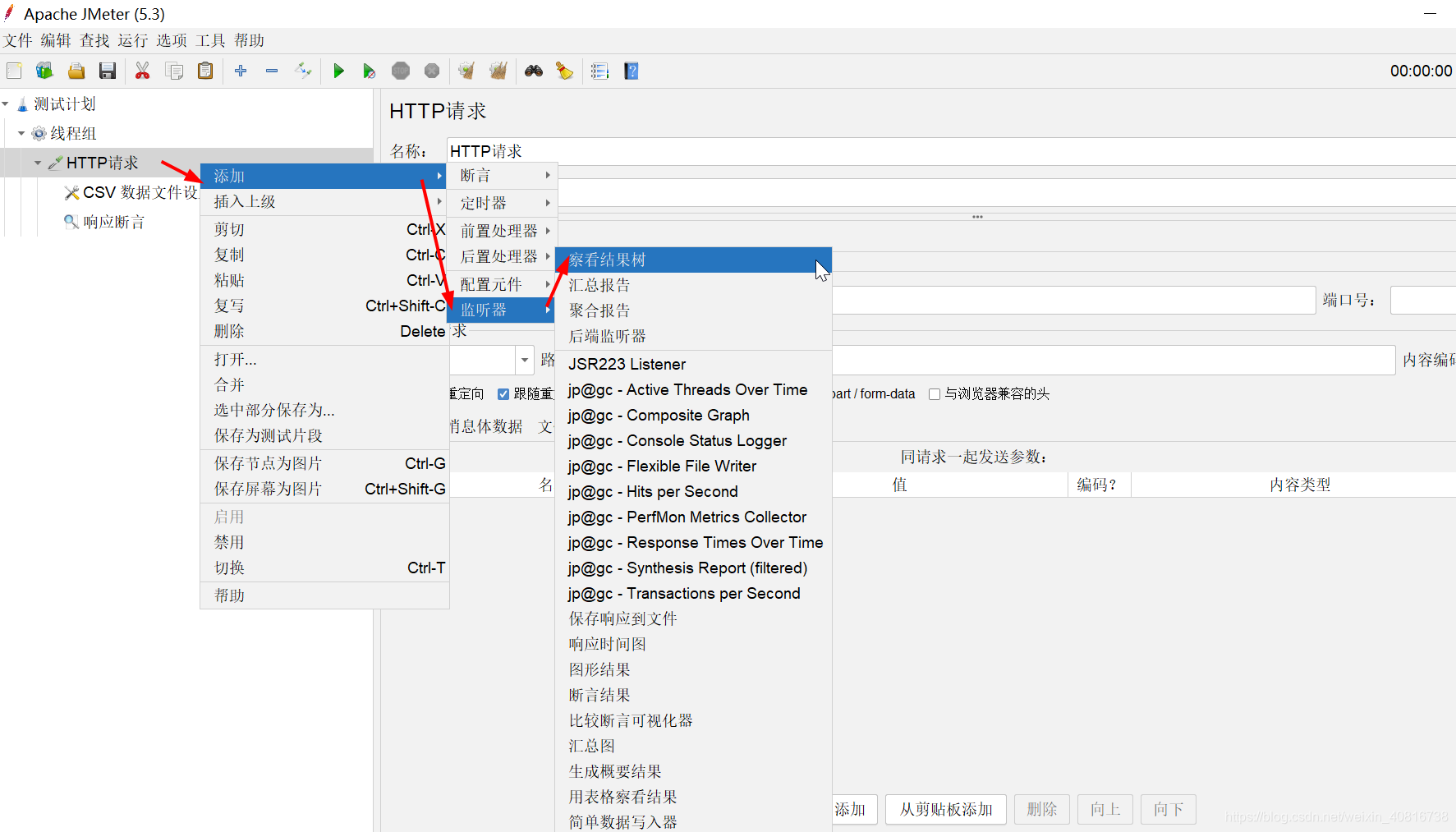The width and height of the screenshot is (1456, 832).
Task: Add jp@gc - Transactions per Second
Action: (x=694, y=593)
